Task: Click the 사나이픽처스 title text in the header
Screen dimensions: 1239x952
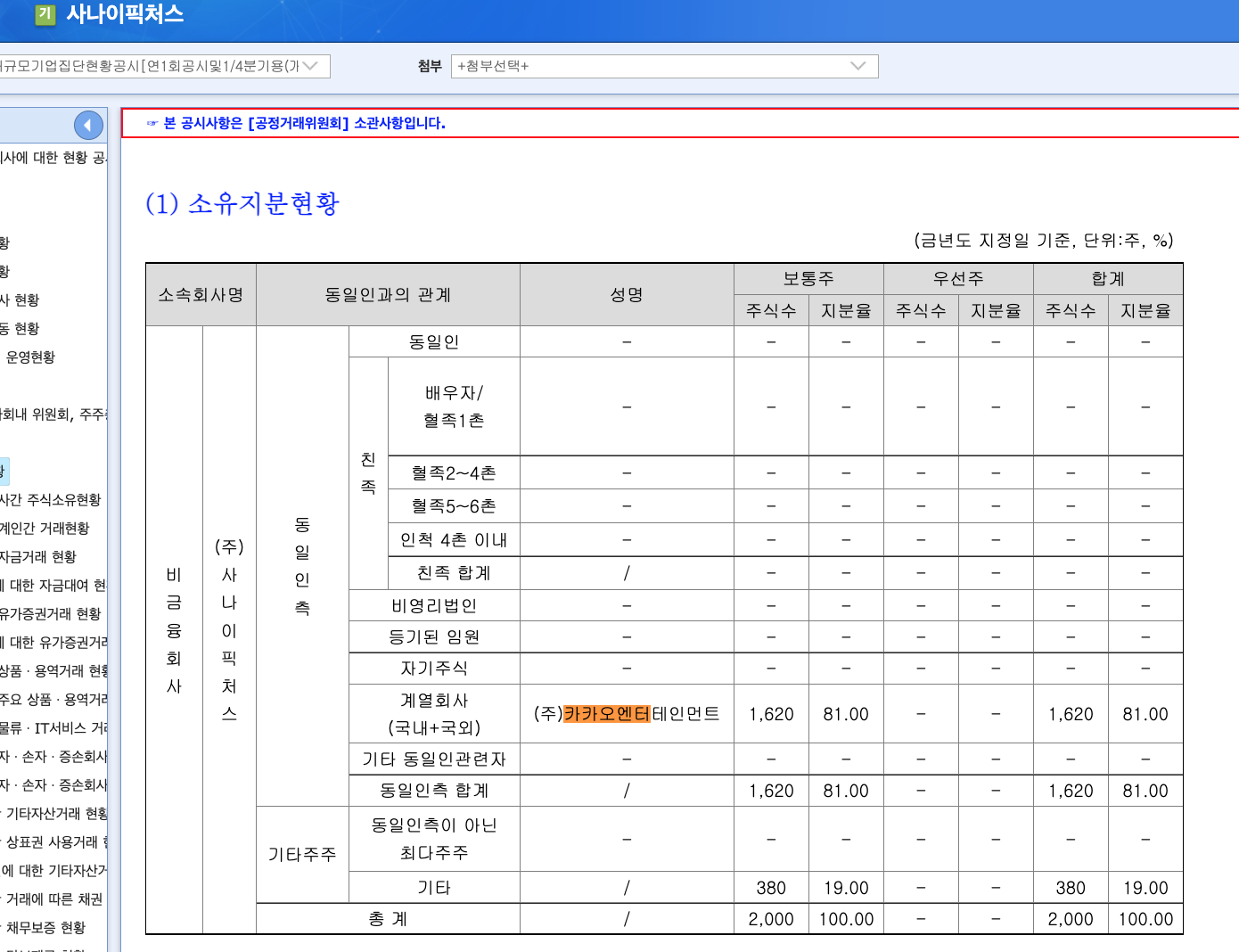Action: [125, 14]
